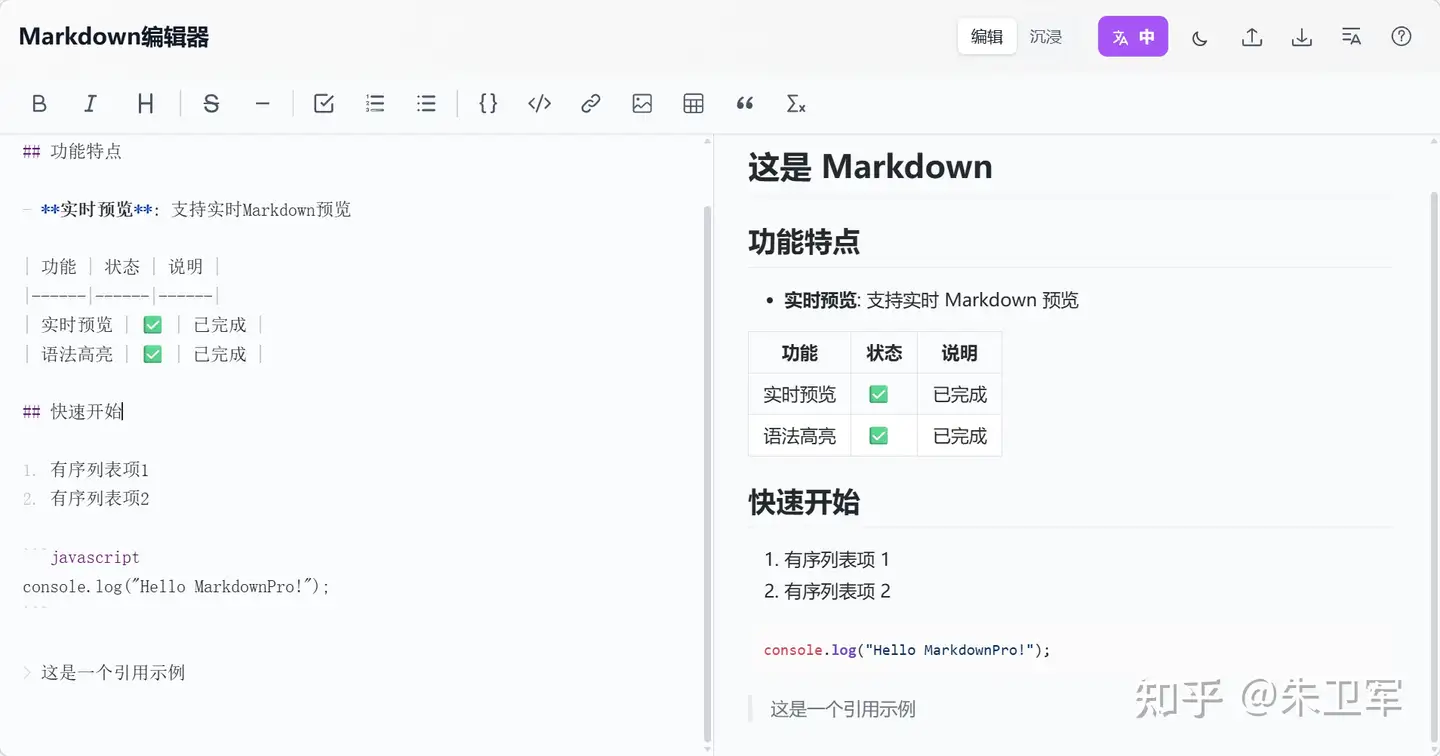Insert a task list checkbox

[324, 103]
